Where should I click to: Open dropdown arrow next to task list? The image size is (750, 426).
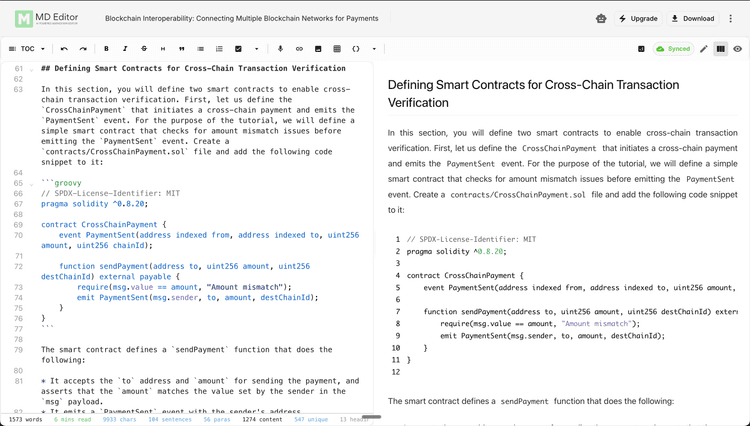tap(256, 48)
